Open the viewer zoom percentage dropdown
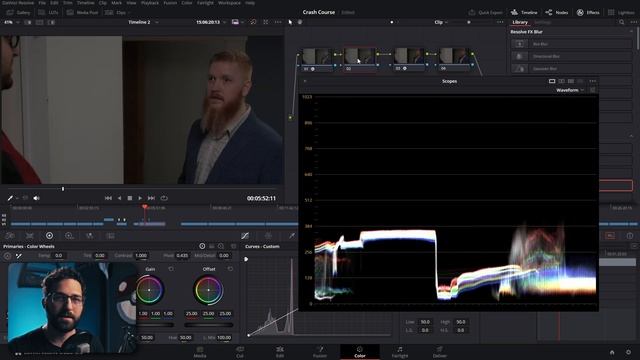Image resolution: width=640 pixels, height=360 pixels. point(11,22)
